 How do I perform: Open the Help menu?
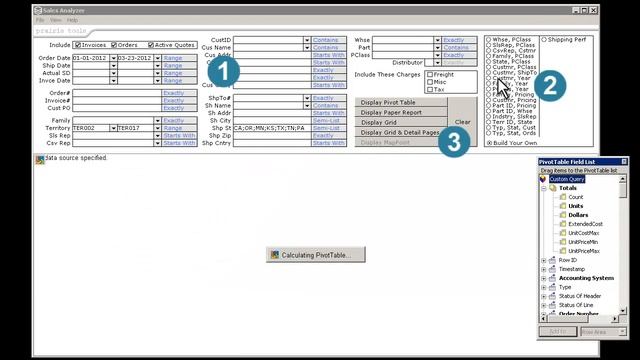[x=72, y=20]
